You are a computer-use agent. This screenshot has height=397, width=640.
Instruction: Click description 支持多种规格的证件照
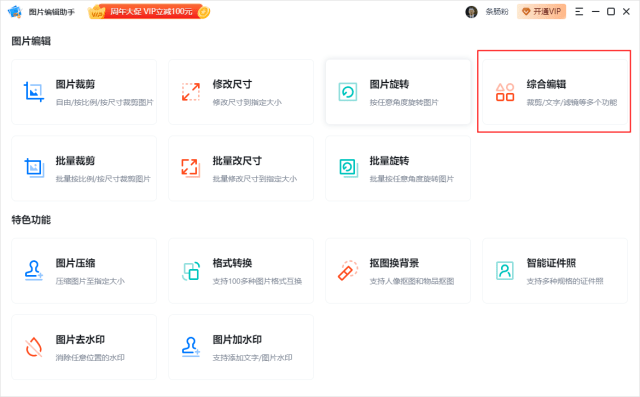coord(565,281)
